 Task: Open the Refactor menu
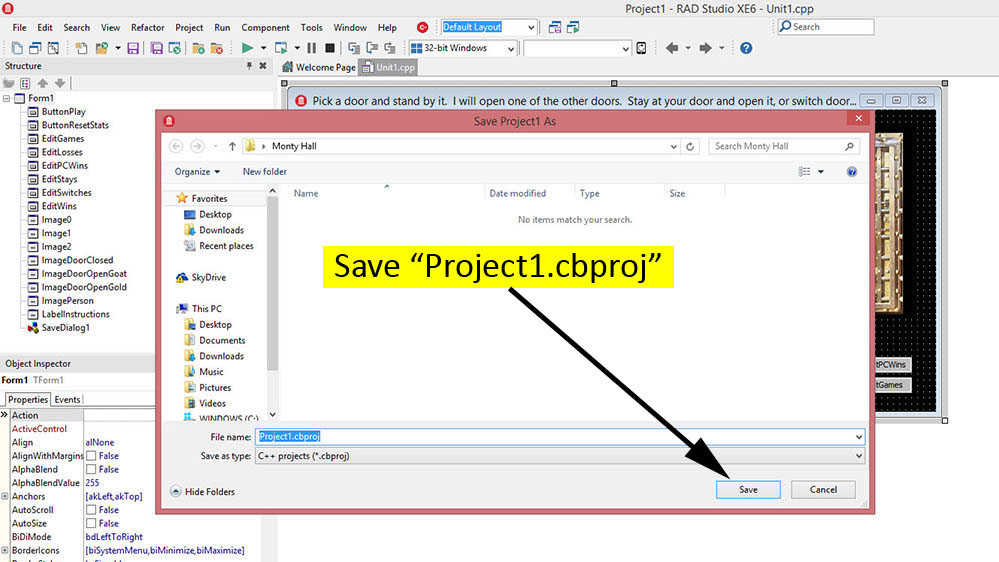(x=148, y=27)
